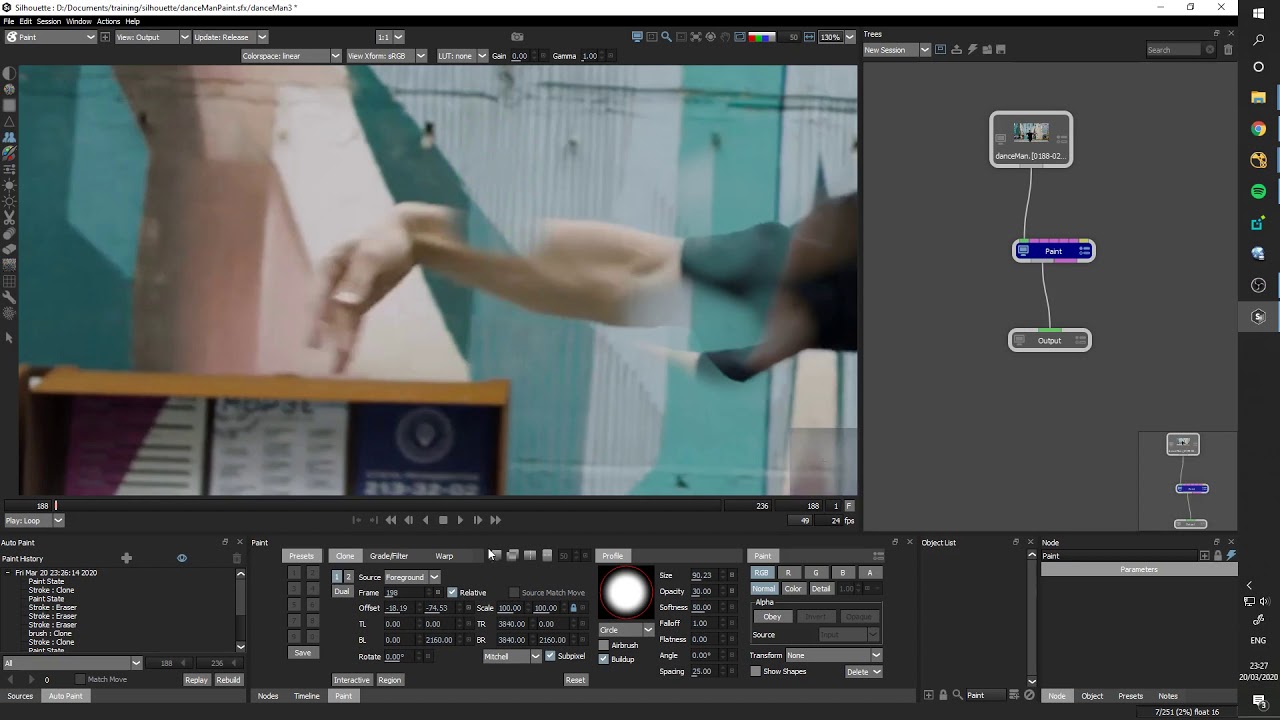The image size is (1280, 720).
Task: Select the paint palette brush tool
Action: coord(9,153)
